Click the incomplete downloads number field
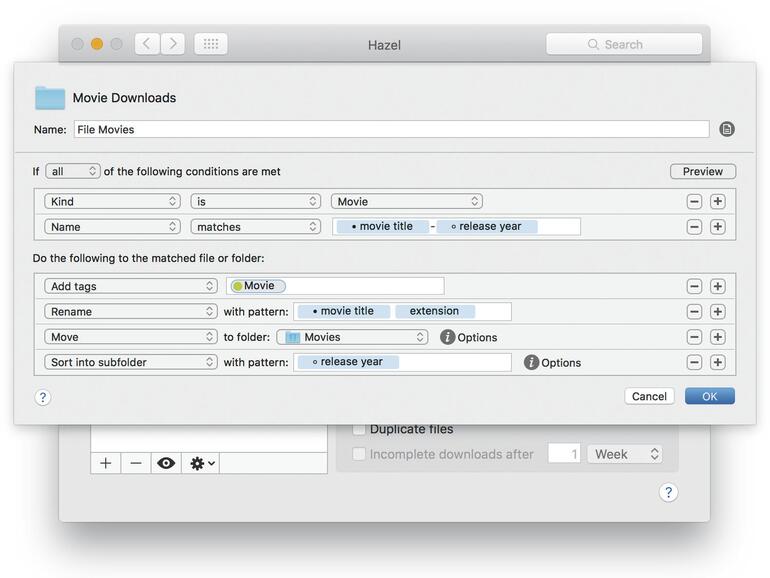 click(x=564, y=454)
